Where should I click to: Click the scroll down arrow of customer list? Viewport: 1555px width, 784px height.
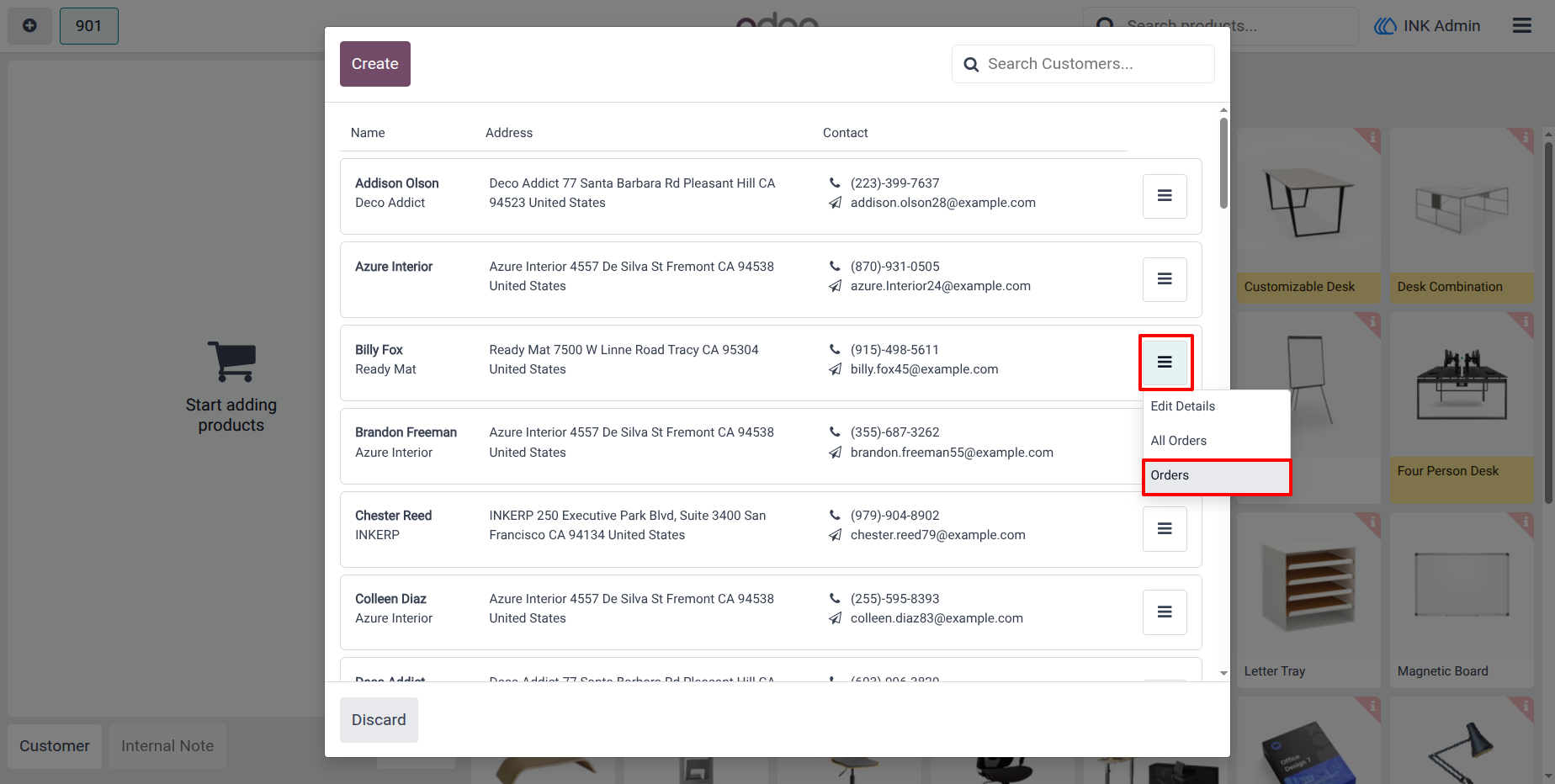tap(1223, 673)
